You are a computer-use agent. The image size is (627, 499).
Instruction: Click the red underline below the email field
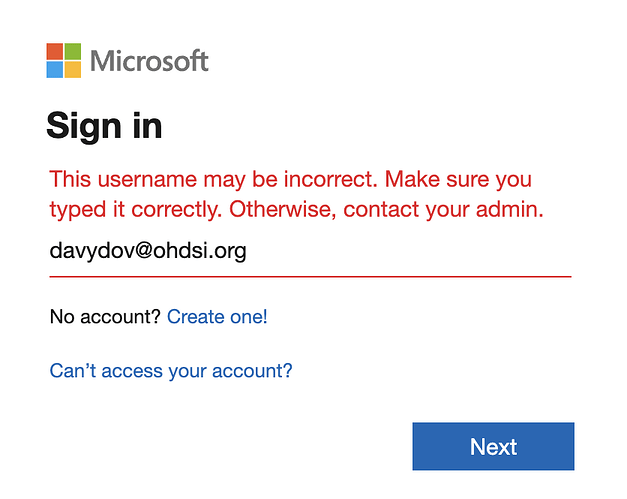310,274
